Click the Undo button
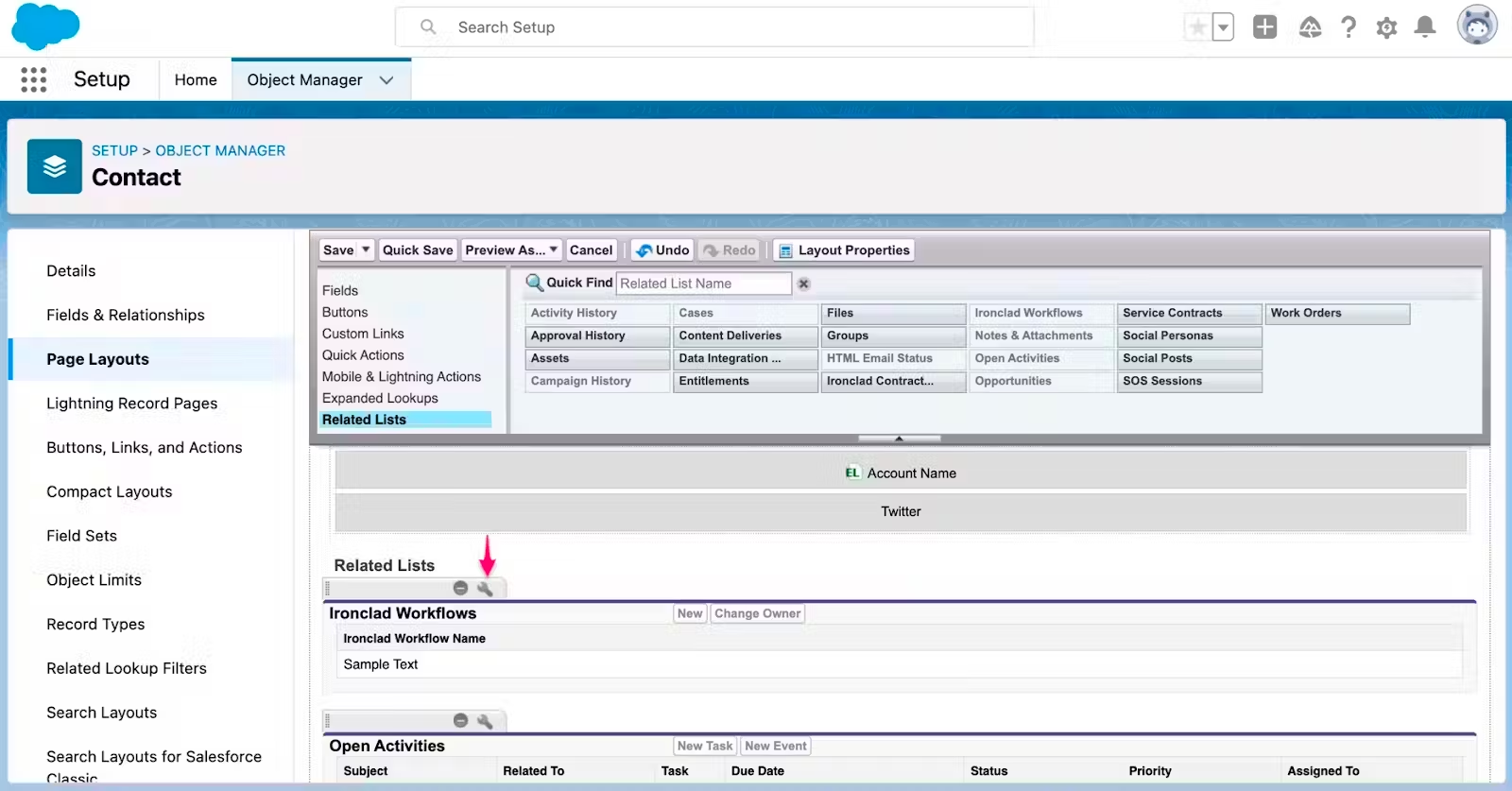The height and width of the screenshot is (791, 1512). 662,250
